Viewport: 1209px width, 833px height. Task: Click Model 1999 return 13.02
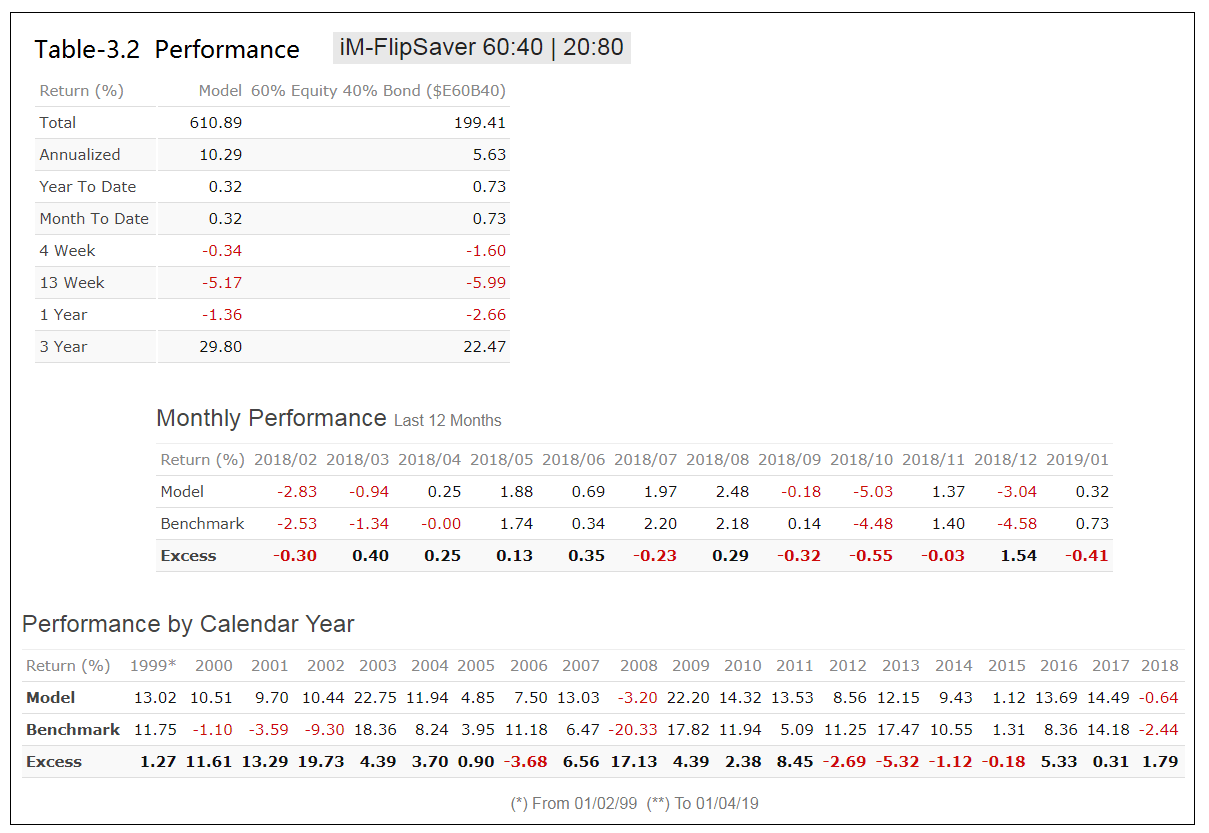tap(155, 698)
